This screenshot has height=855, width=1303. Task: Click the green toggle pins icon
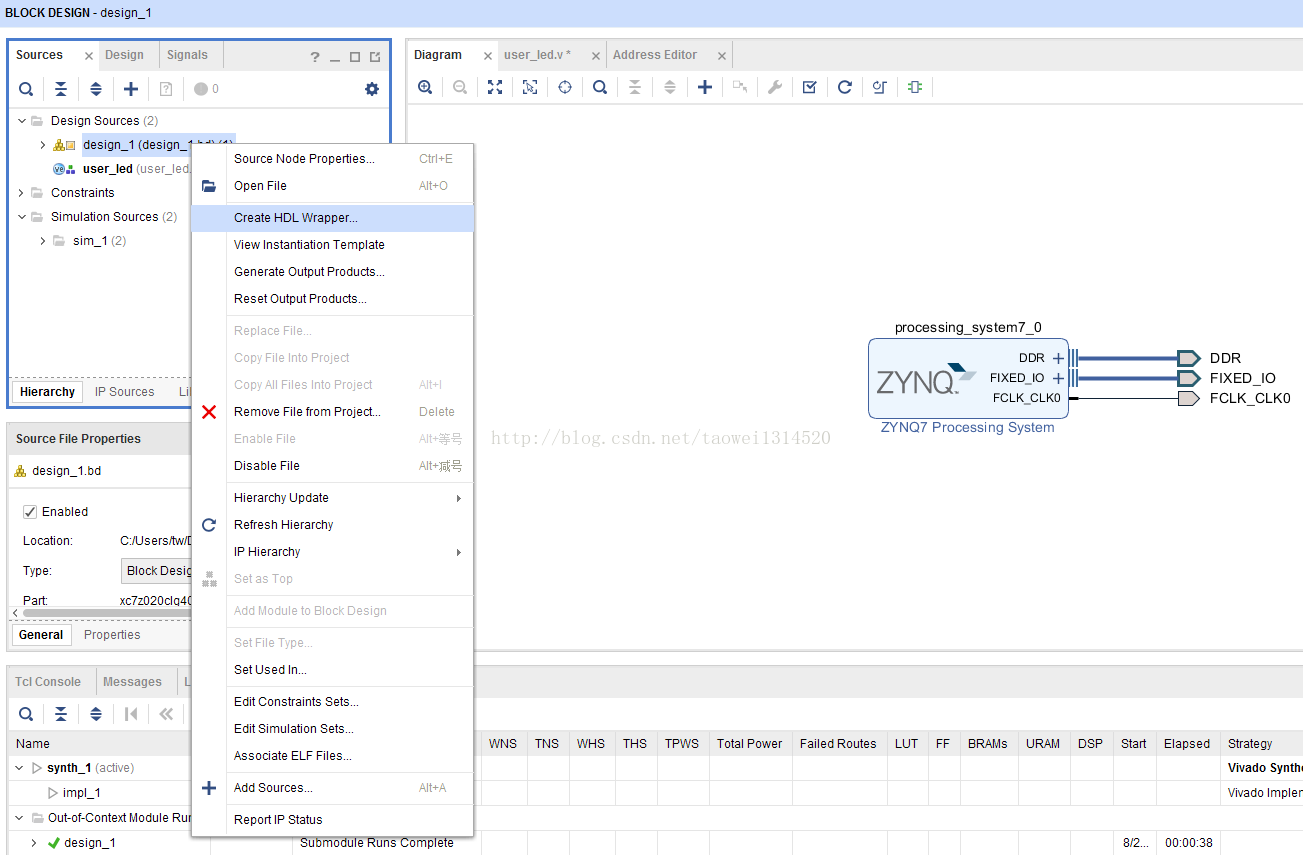915,87
